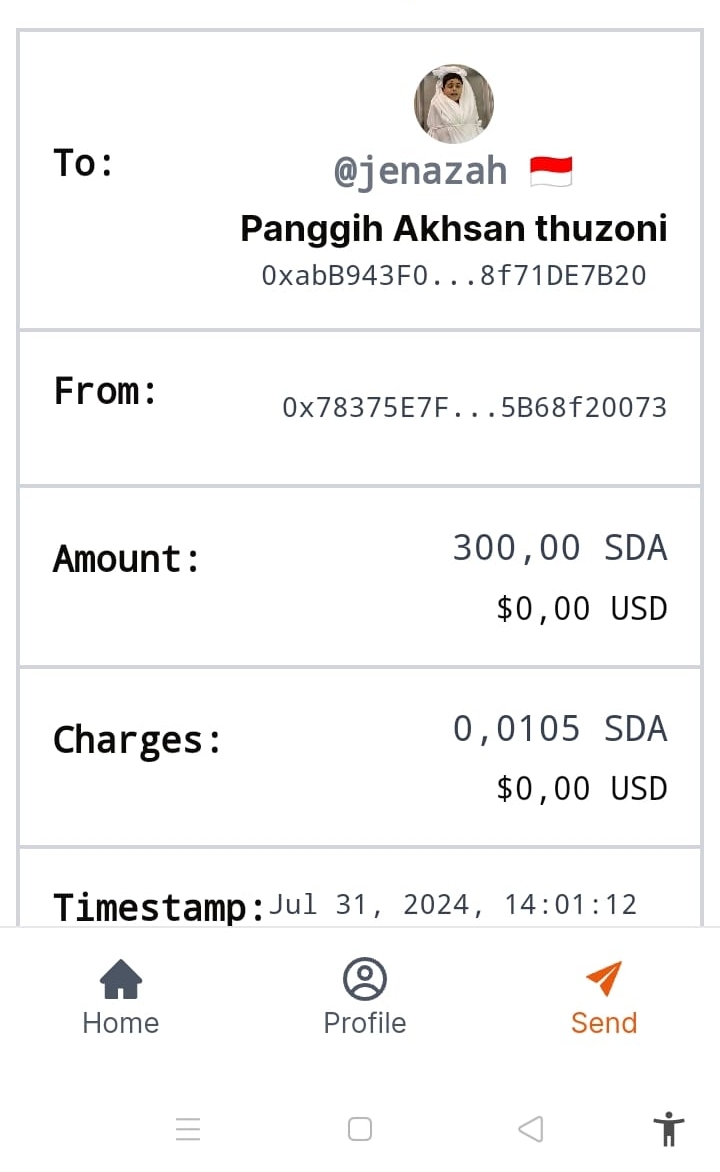Switch to the Profile tab label
720x1172 pixels.
(x=364, y=1023)
